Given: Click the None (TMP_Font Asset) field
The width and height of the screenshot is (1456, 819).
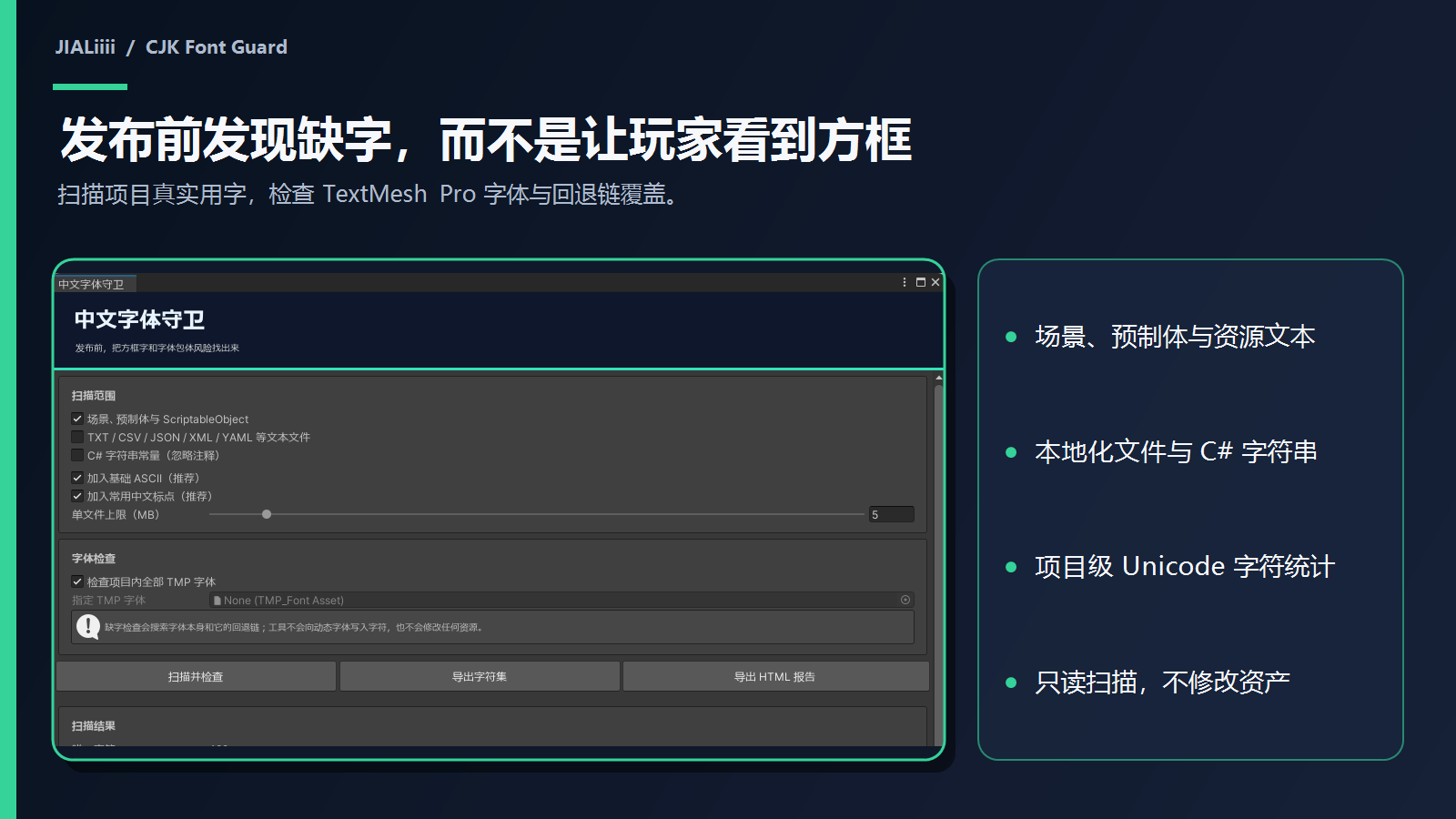Looking at the screenshot, I should tap(561, 600).
